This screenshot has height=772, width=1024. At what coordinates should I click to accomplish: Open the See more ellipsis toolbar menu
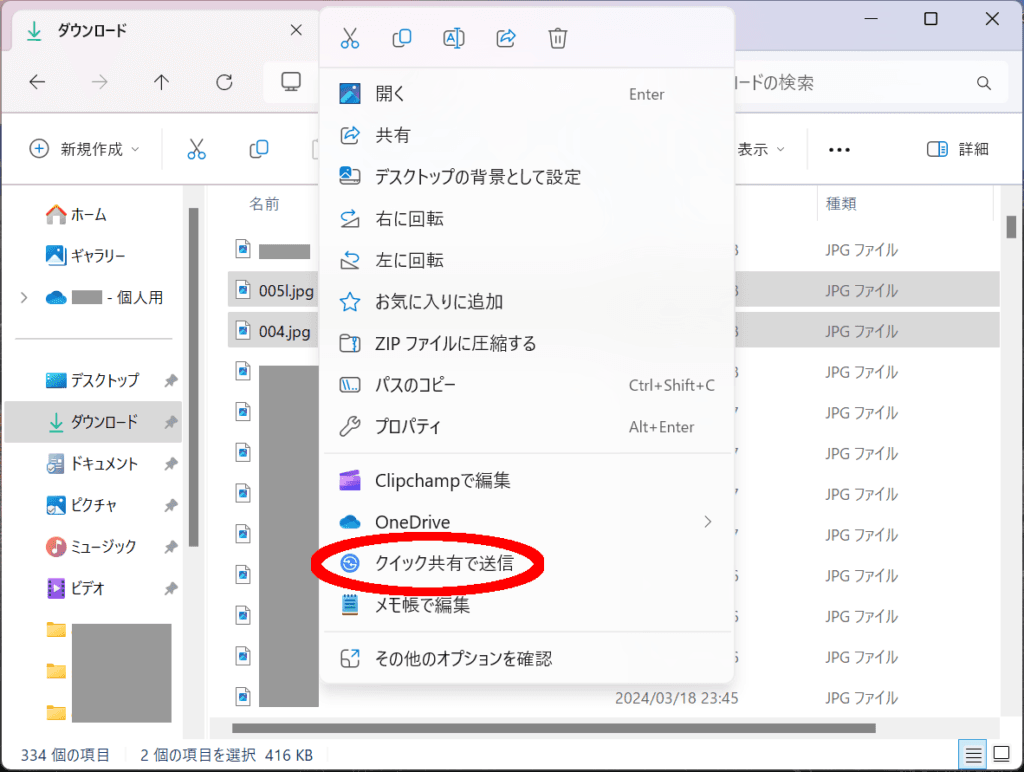point(839,149)
